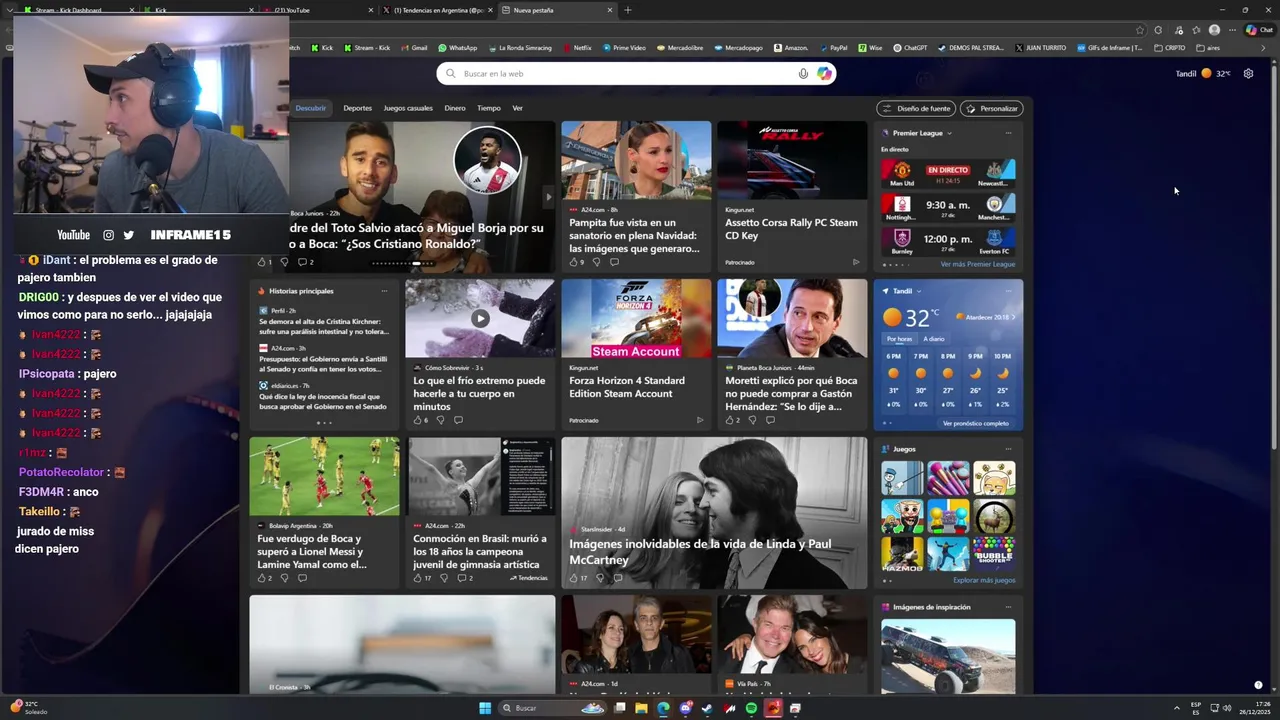
Task: Click the Diseño de fuente button
Action: (x=915, y=108)
